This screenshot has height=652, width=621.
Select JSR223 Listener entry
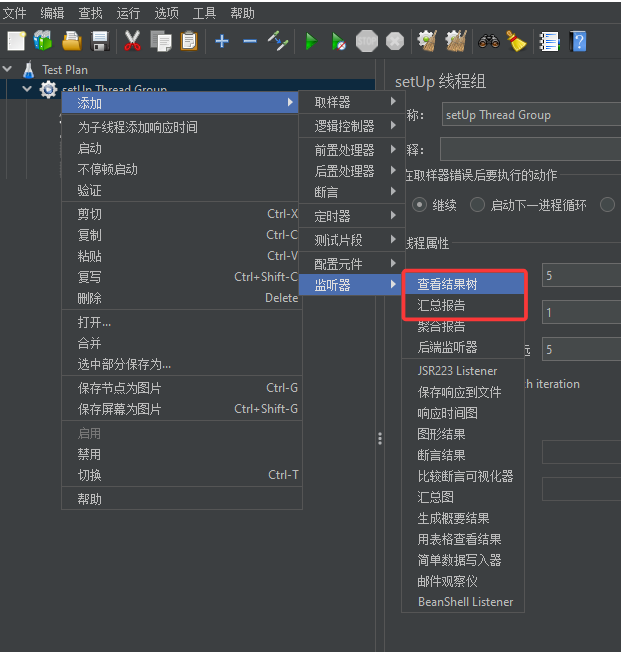(463, 371)
